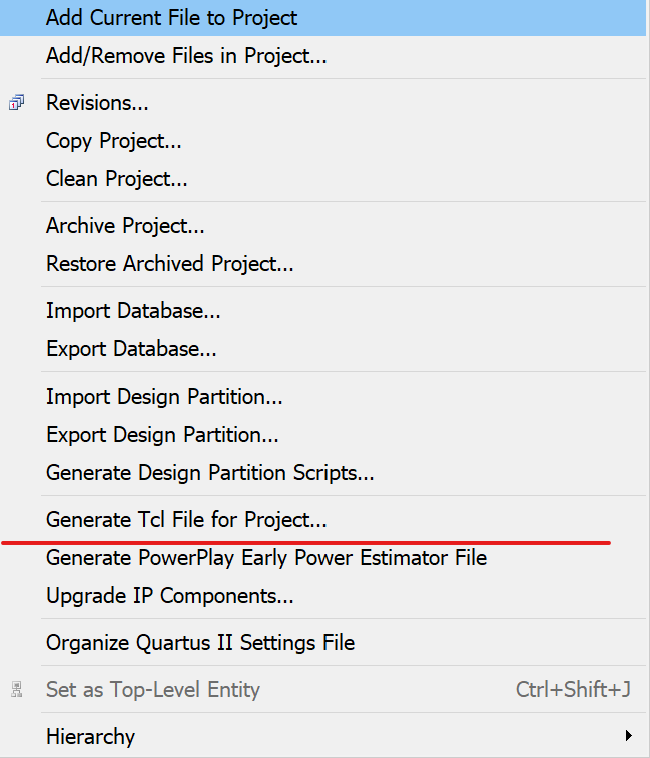Click Generate Tcl File for Project
The height and width of the screenshot is (758, 650).
click(186, 520)
